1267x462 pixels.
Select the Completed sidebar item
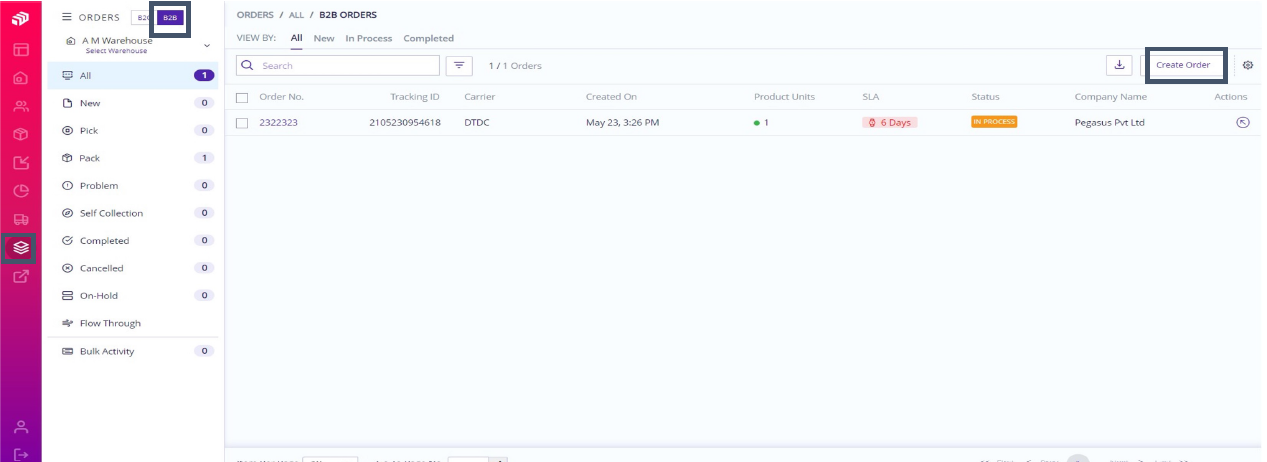pyautogui.click(x=137, y=241)
